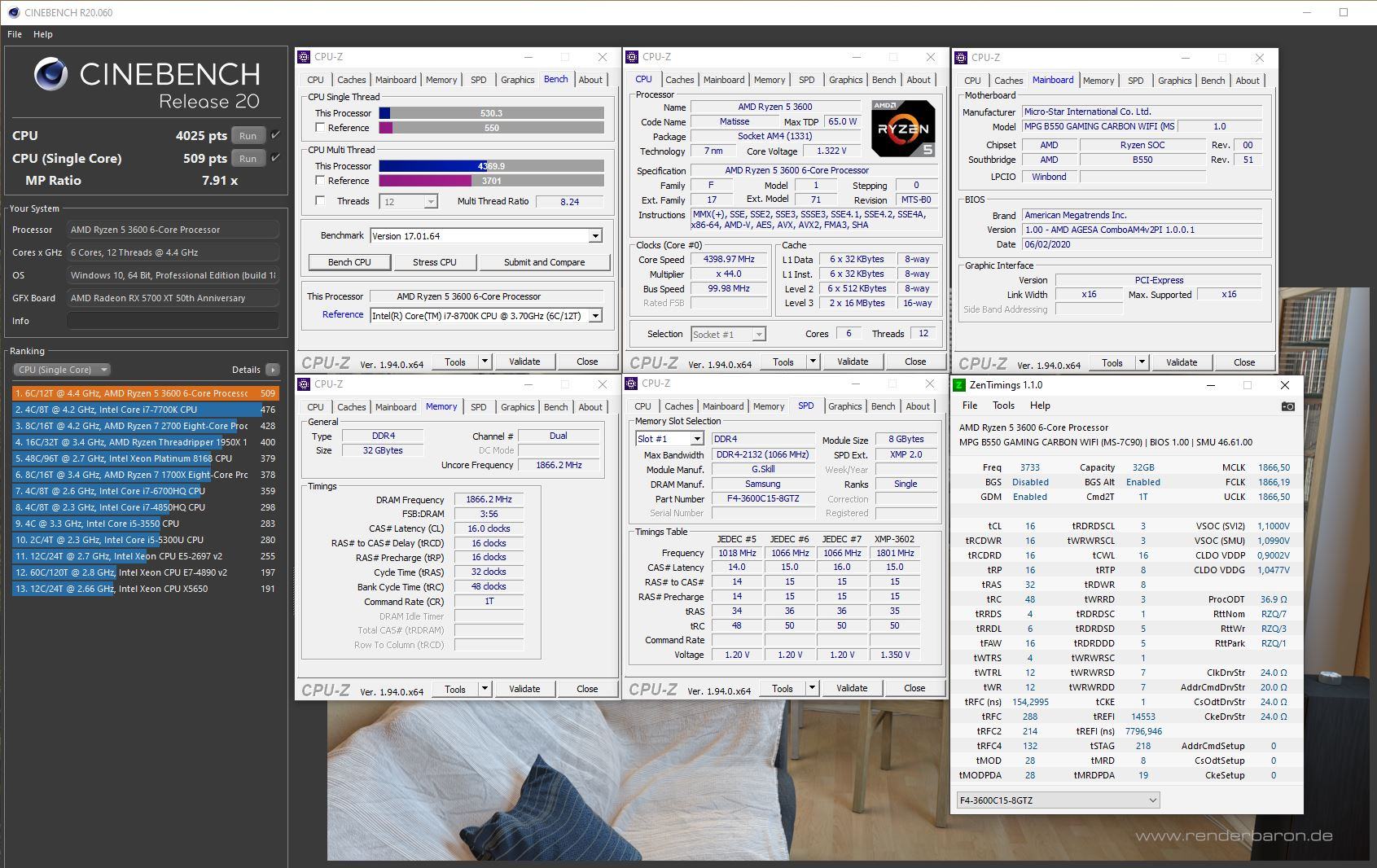Switch to Memory tab in CPU-Z SPD window
The width and height of the screenshot is (1377, 868).
[x=769, y=406]
